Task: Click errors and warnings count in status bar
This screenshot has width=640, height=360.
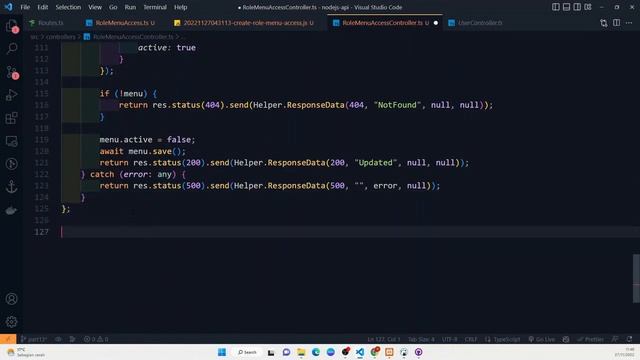Action: (96, 339)
